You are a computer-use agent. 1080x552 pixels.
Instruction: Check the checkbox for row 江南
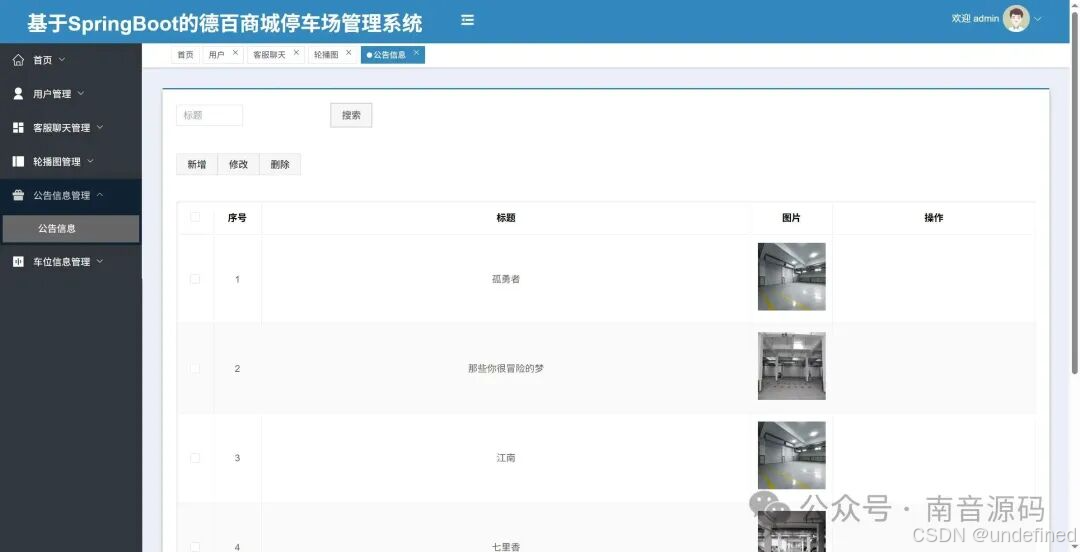tap(195, 458)
